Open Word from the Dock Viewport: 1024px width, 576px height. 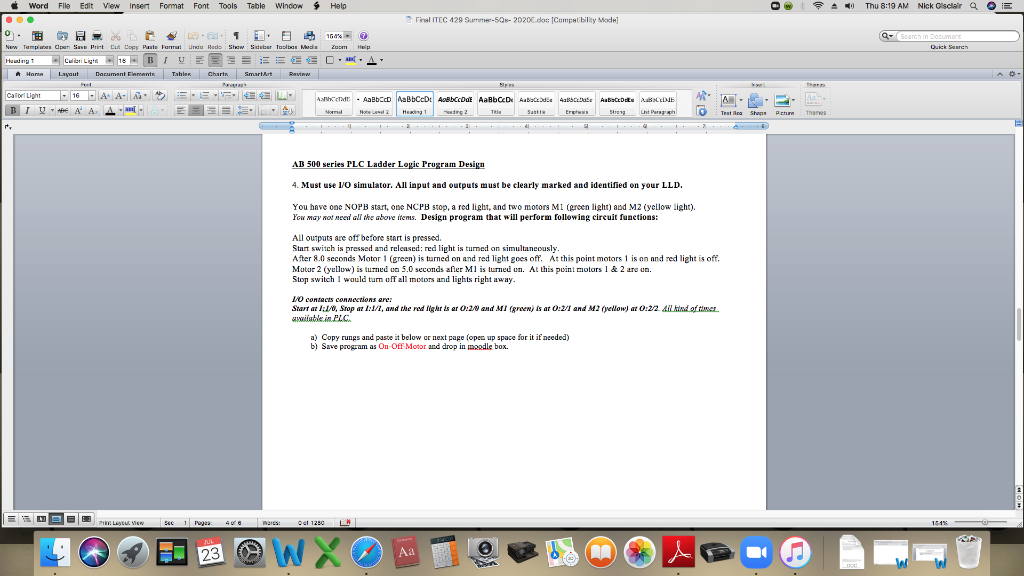click(x=287, y=551)
